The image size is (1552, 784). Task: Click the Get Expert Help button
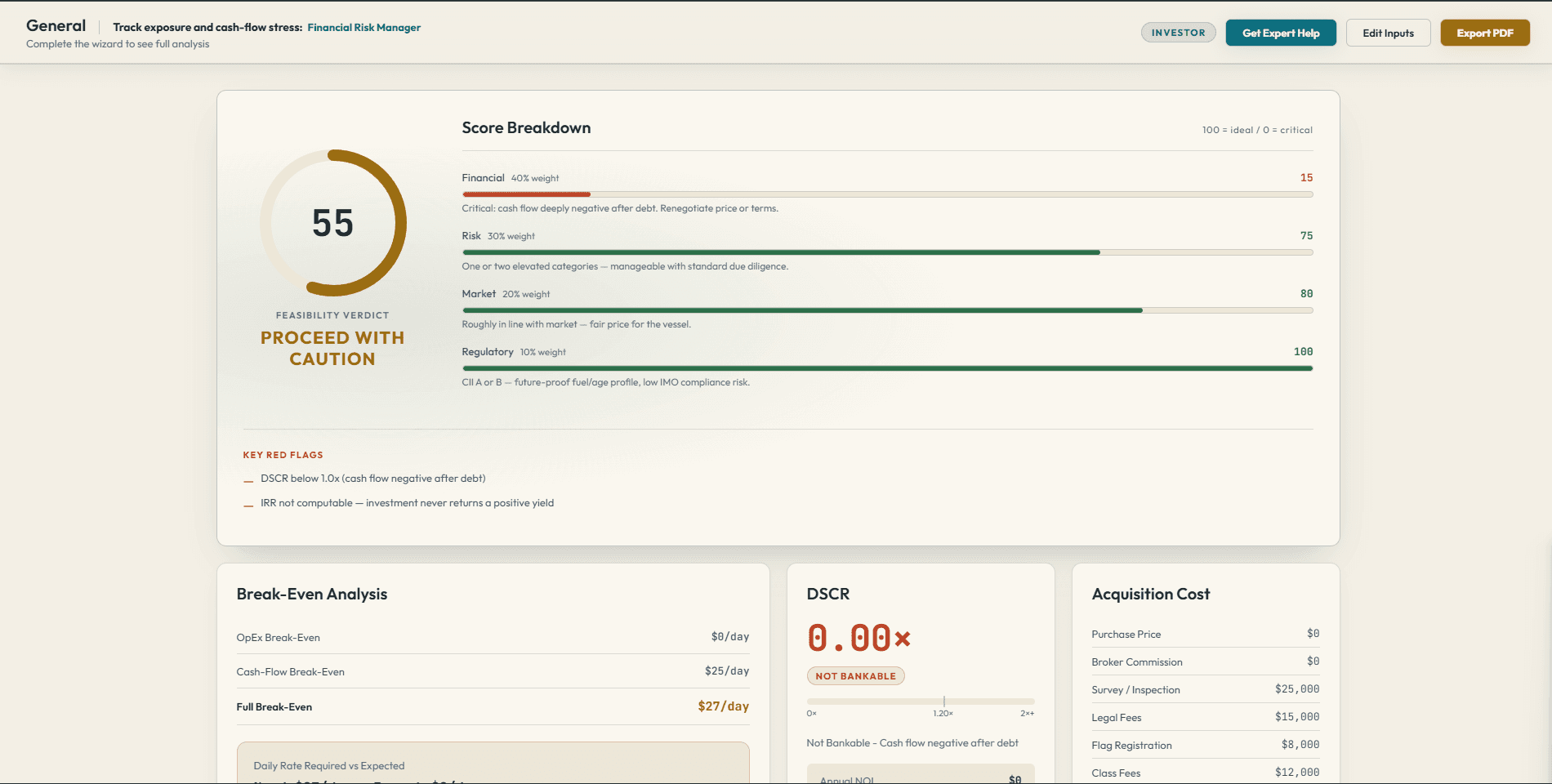(1281, 33)
